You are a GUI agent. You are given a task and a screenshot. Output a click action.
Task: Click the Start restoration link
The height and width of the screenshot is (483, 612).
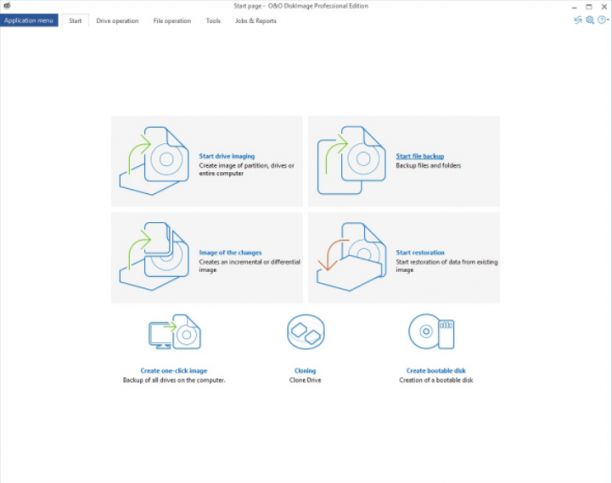(x=420, y=253)
